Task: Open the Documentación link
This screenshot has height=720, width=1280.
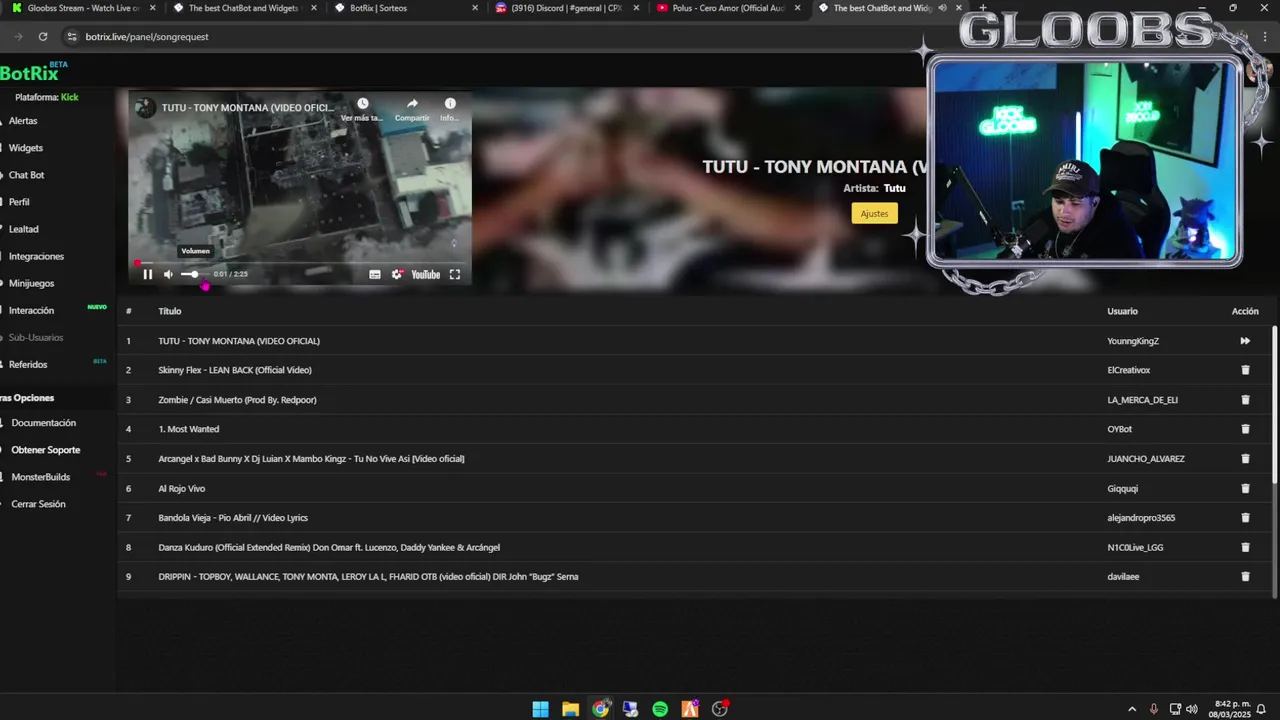Action: click(x=44, y=423)
